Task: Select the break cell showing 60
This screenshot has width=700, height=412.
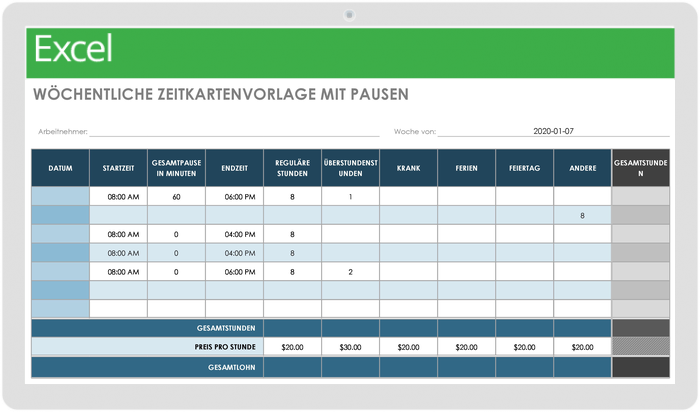Action: click(176, 196)
